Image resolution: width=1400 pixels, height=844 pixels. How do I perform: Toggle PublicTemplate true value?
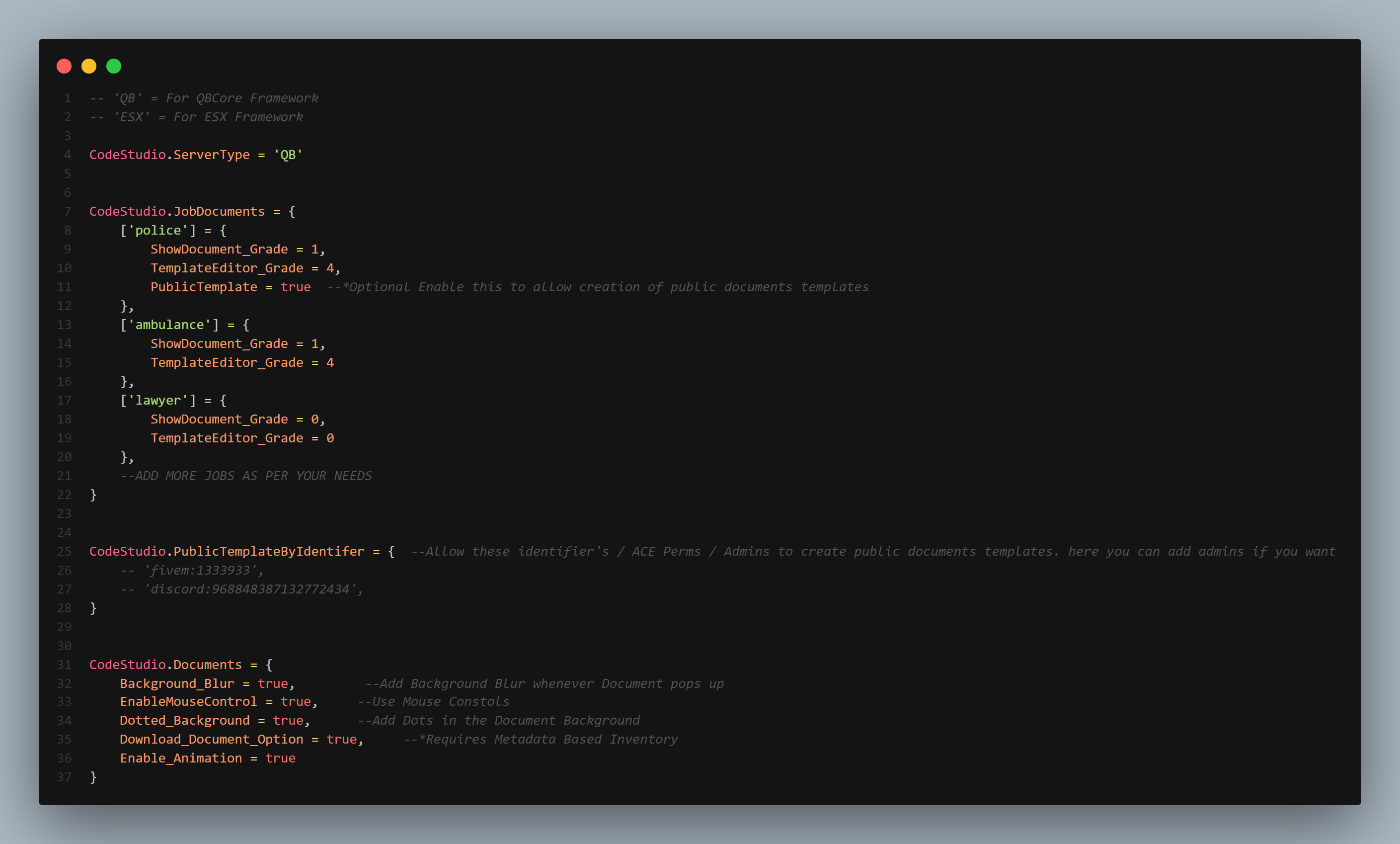pyautogui.click(x=296, y=287)
